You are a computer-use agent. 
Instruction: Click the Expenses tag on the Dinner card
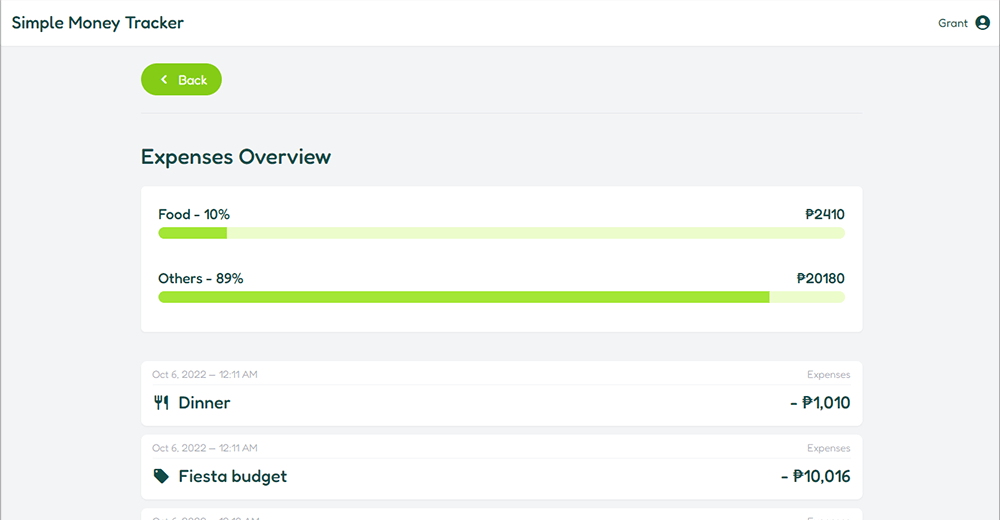click(828, 375)
